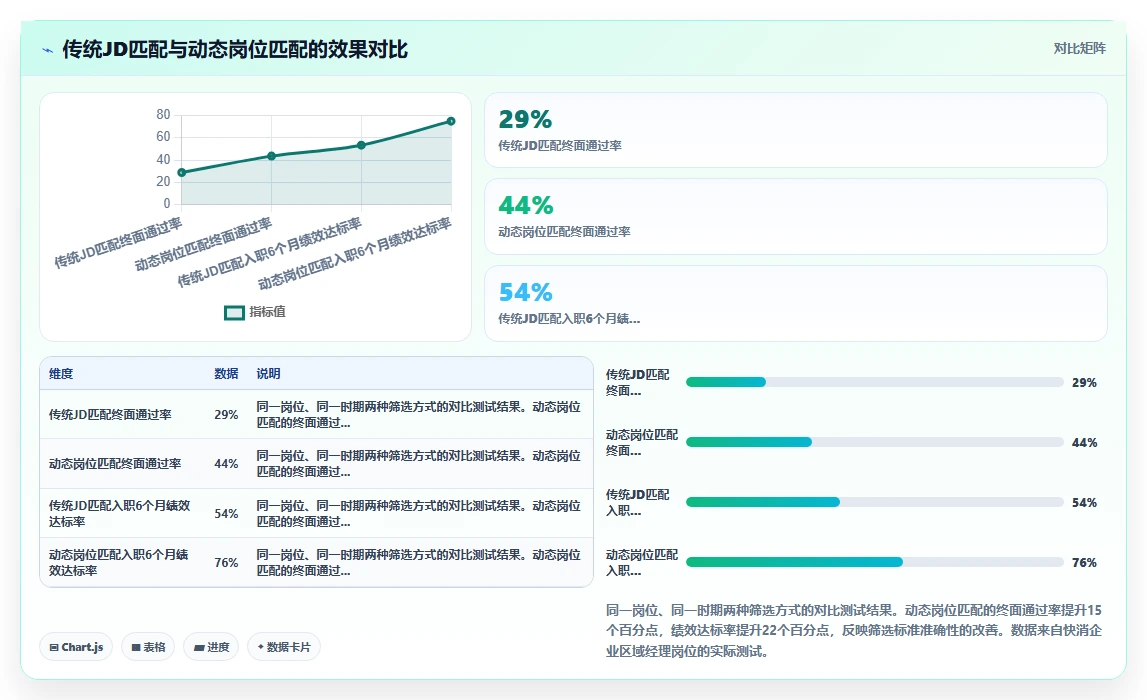Click the 说明 column header
Image resolution: width=1147 pixels, height=700 pixels.
[268, 374]
